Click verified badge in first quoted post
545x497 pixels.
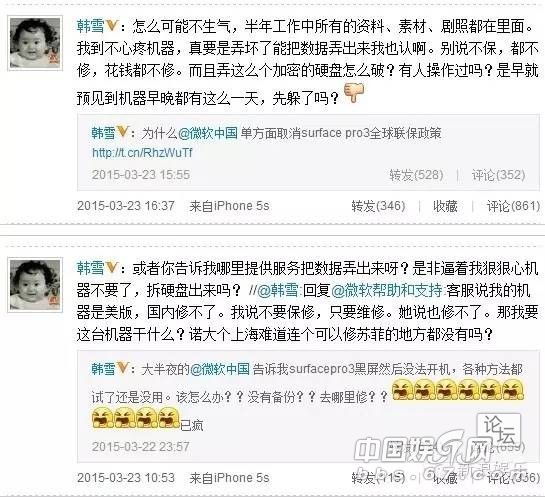[x=123, y=132]
